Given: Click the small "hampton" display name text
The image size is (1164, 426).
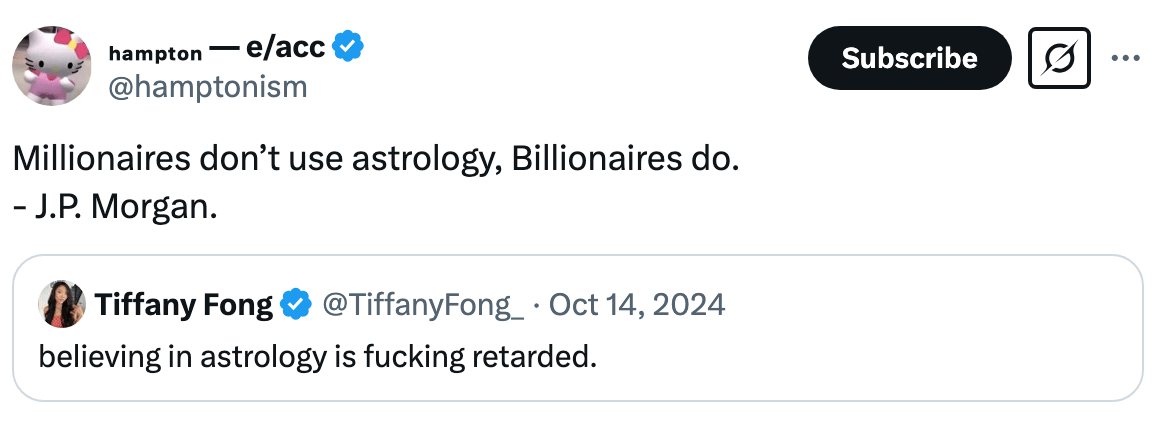Looking at the screenshot, I should (x=155, y=51).
